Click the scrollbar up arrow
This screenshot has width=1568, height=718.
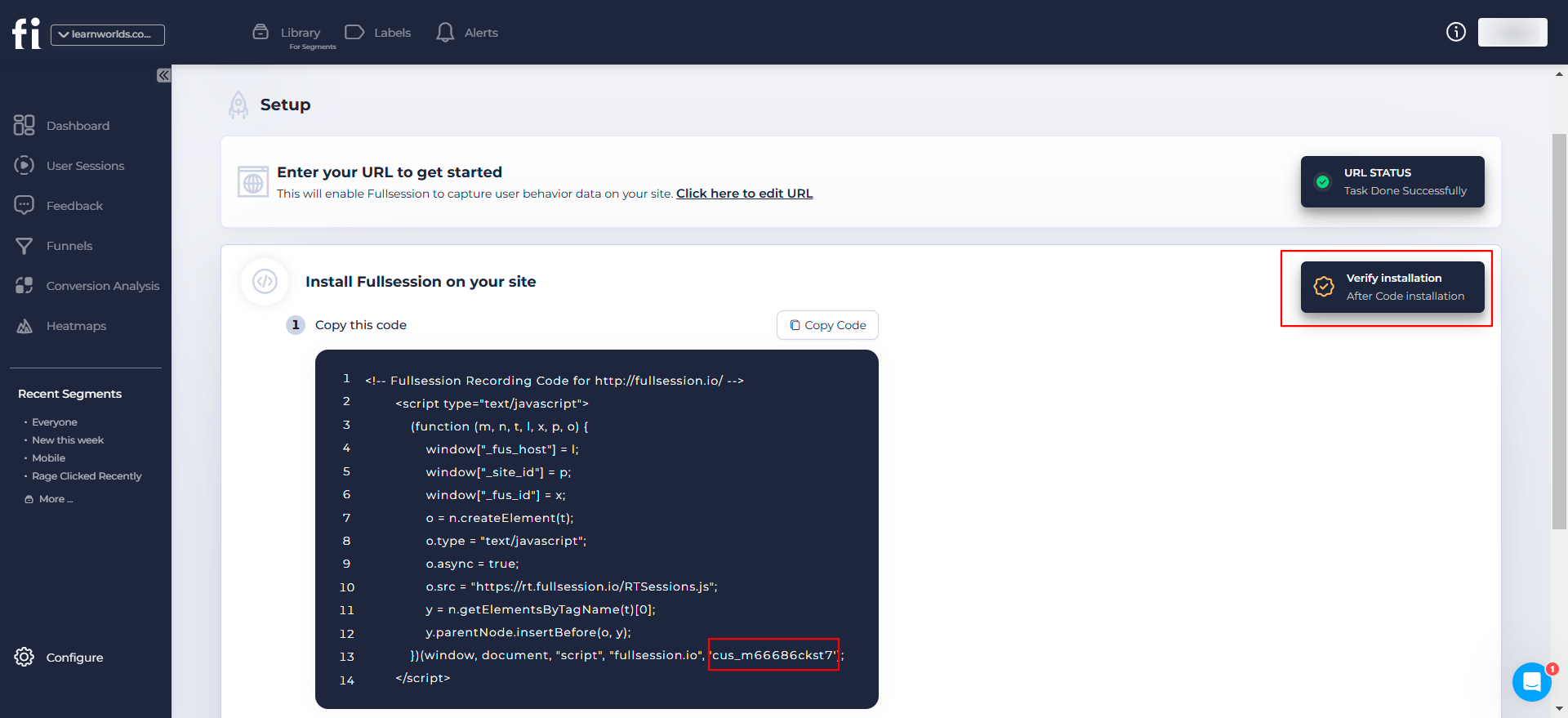click(x=1559, y=74)
